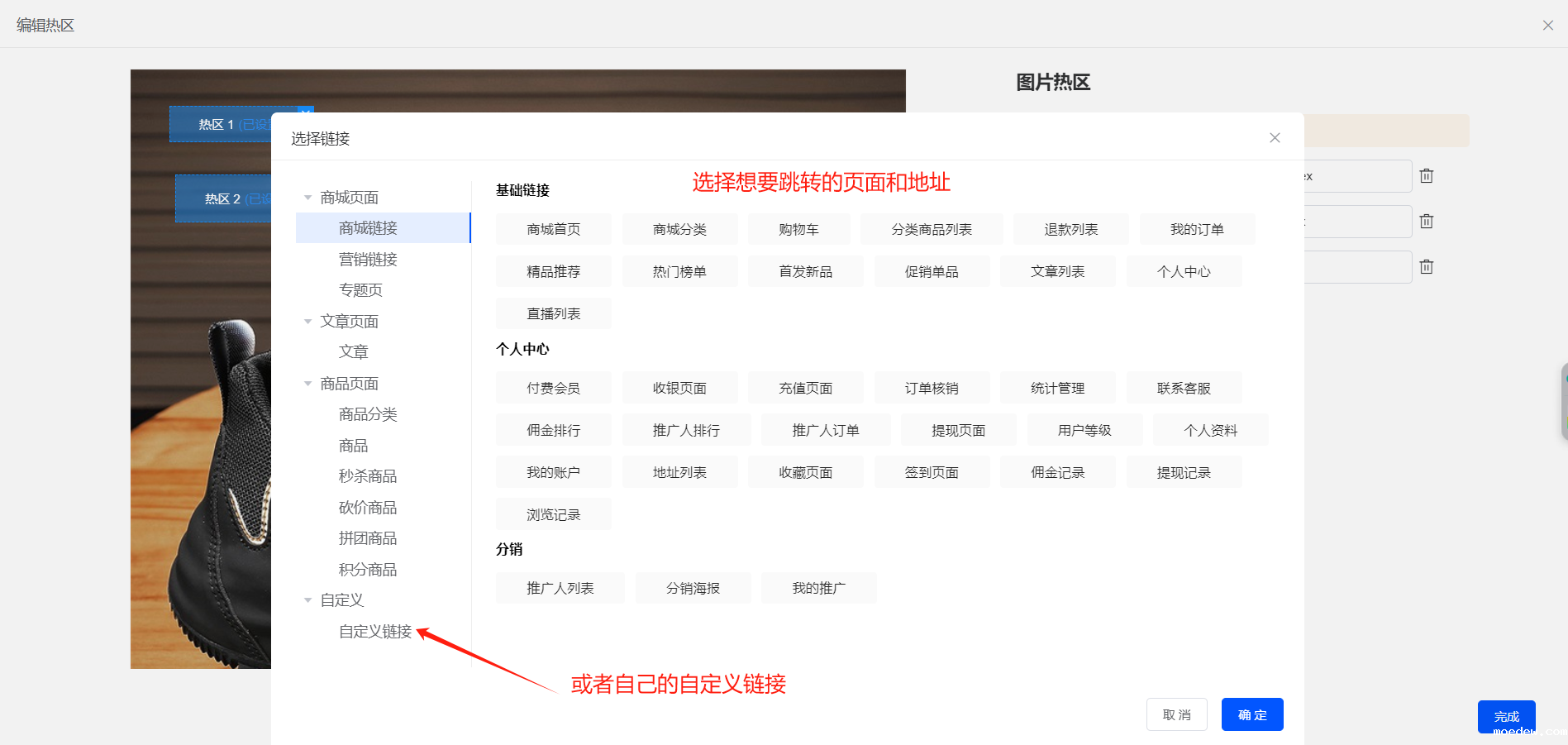1568x745 pixels.
Task: Choose the 购物车 link option
Action: tap(798, 230)
